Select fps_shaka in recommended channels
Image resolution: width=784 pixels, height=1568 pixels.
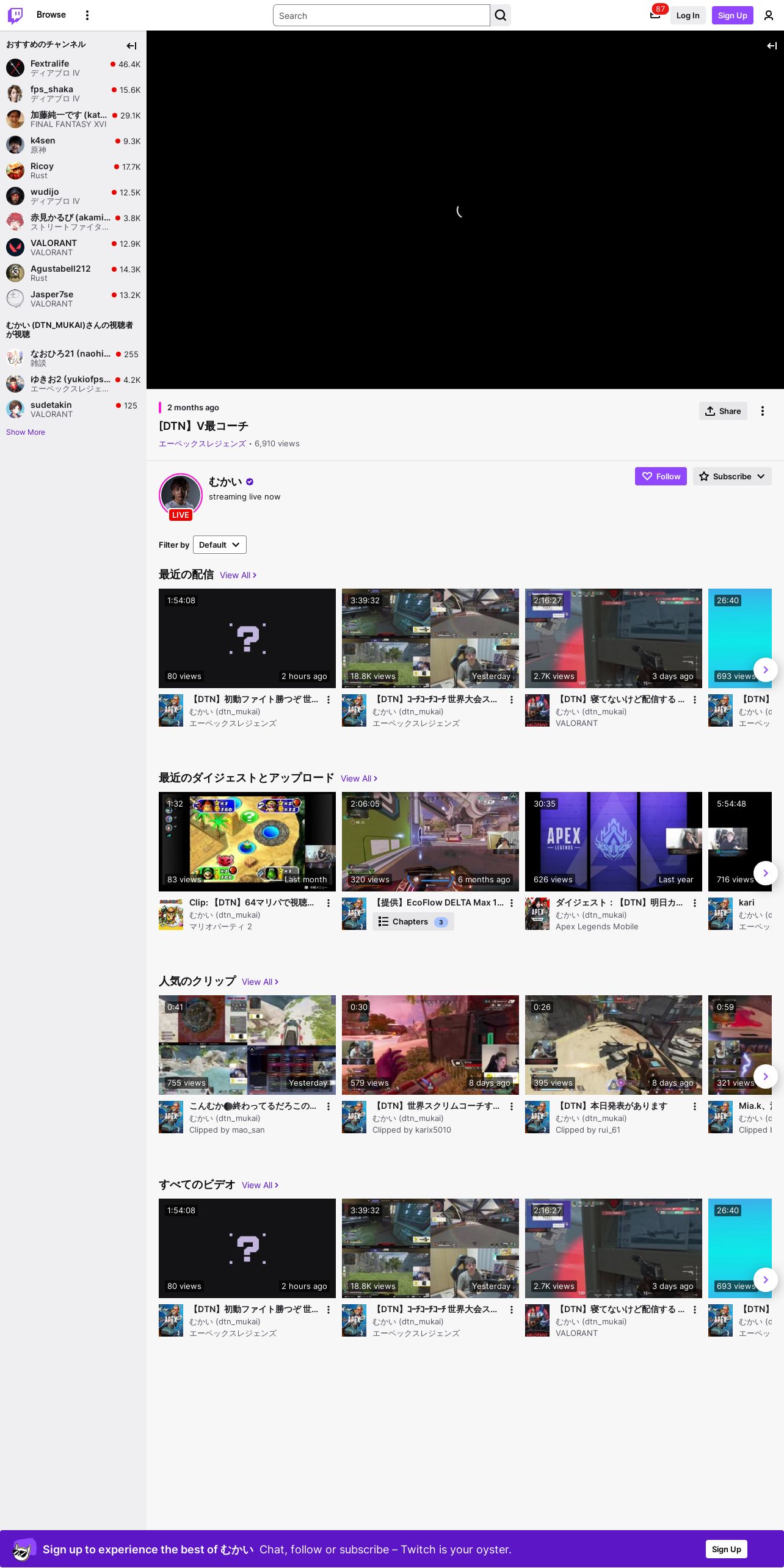pos(73,93)
